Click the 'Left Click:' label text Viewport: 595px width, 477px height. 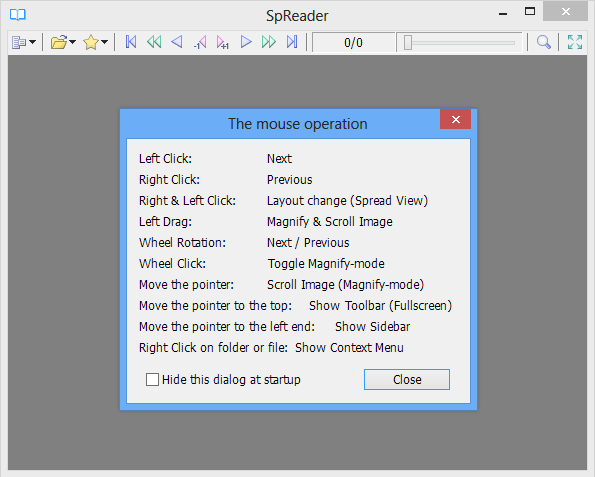[x=165, y=159]
